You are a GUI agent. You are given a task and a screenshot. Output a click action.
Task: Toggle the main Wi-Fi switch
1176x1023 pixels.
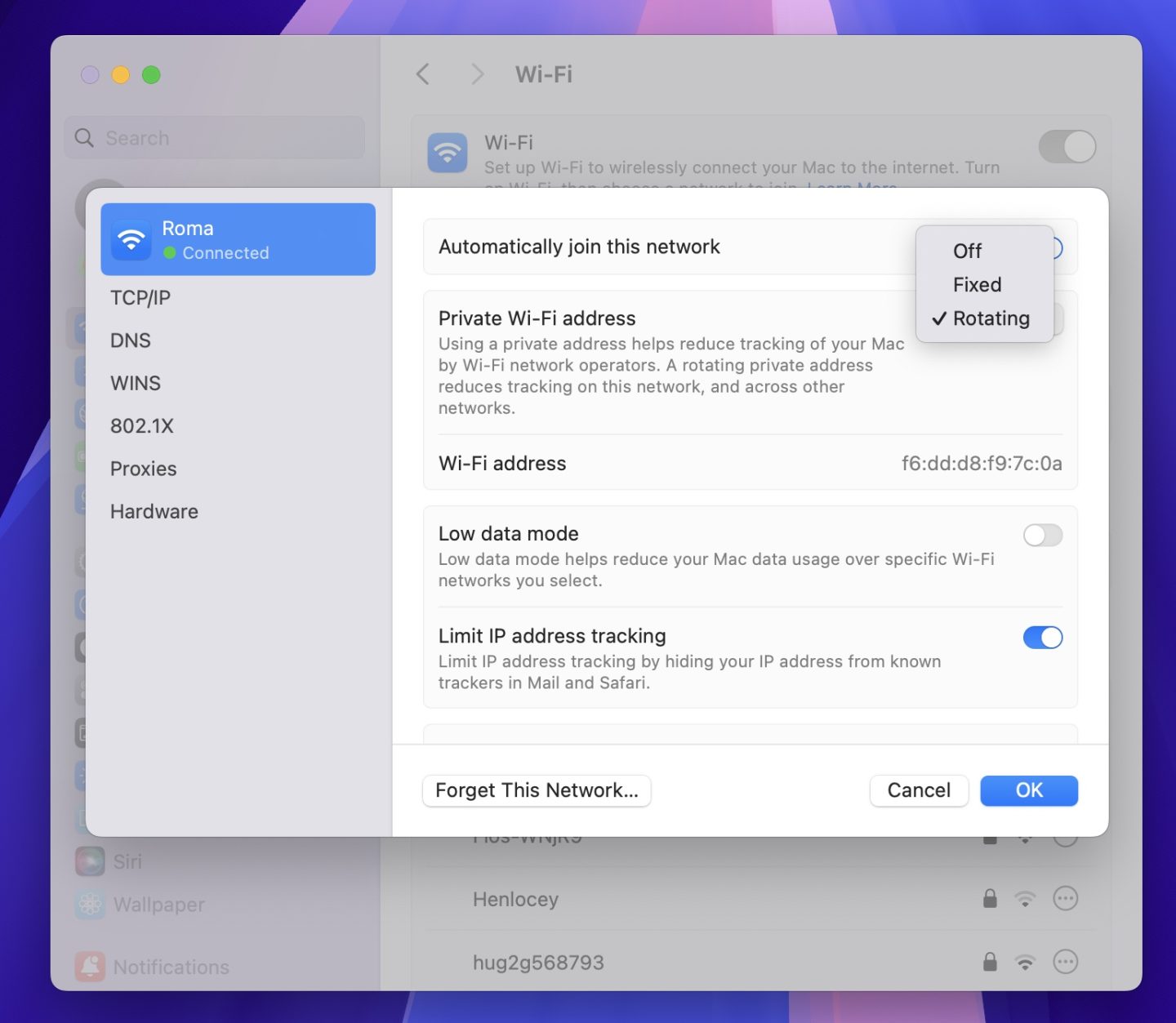(x=1067, y=147)
